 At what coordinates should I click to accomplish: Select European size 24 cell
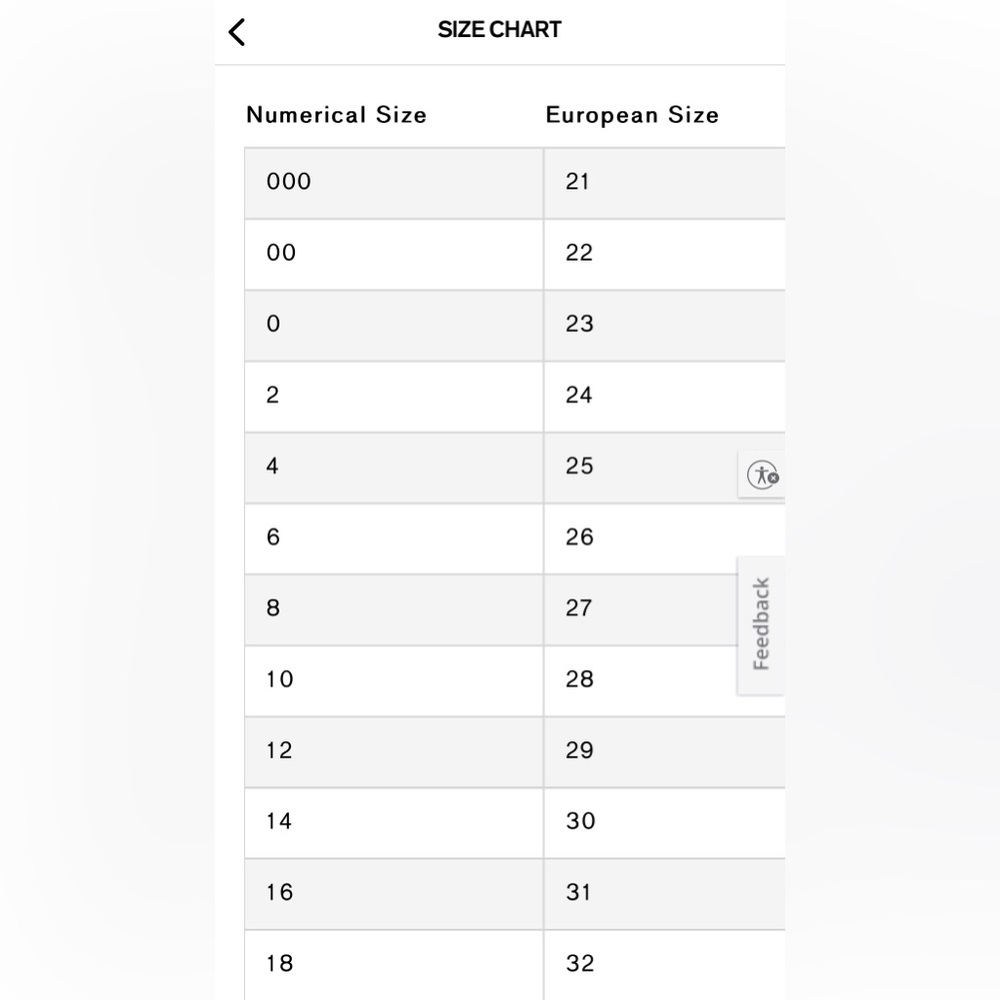click(665, 397)
